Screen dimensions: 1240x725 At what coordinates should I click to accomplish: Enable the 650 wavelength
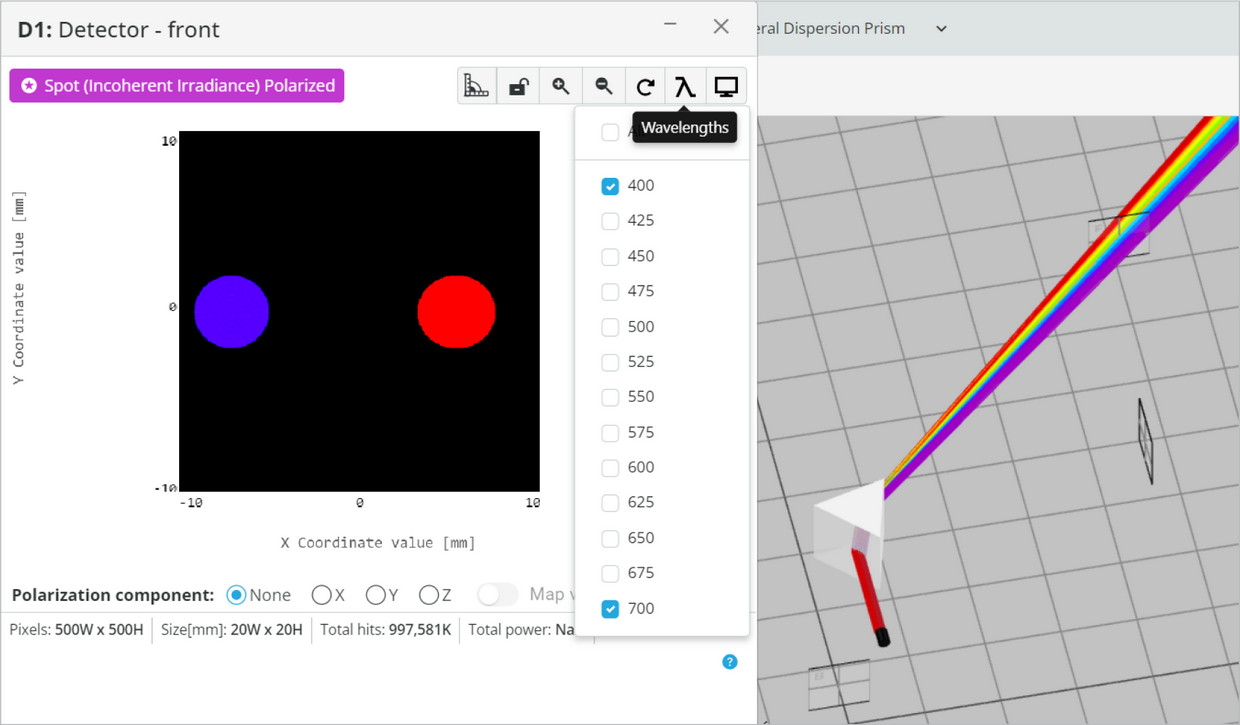pos(610,538)
